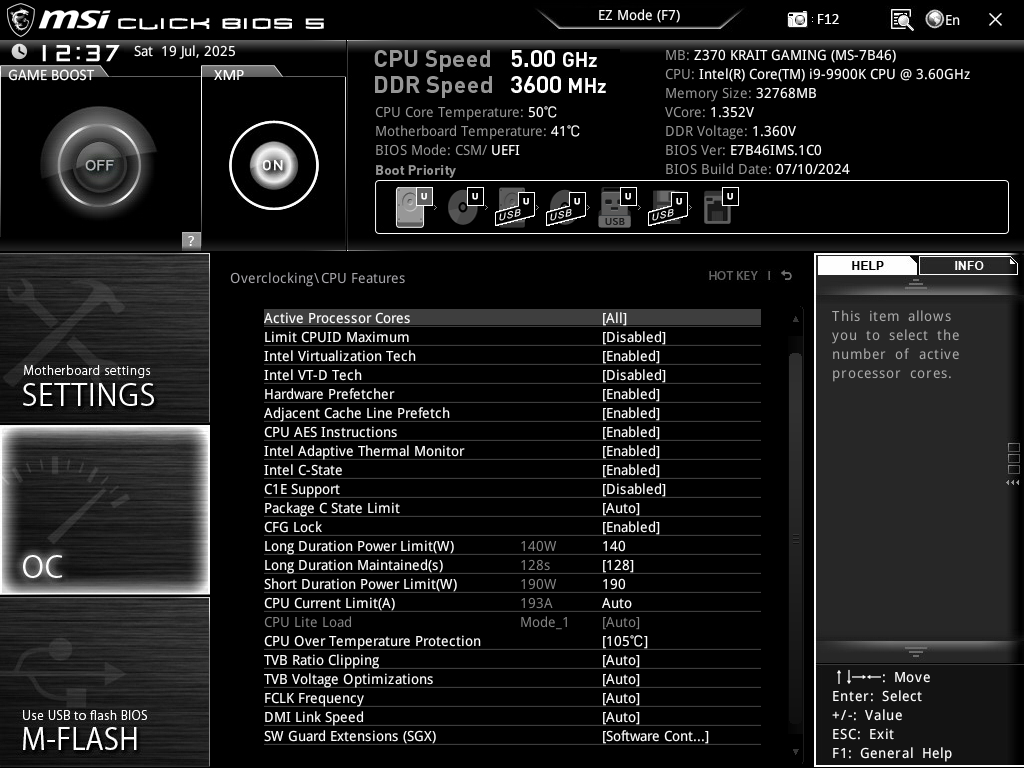Change Intel Virtualization Tech setting

point(512,356)
